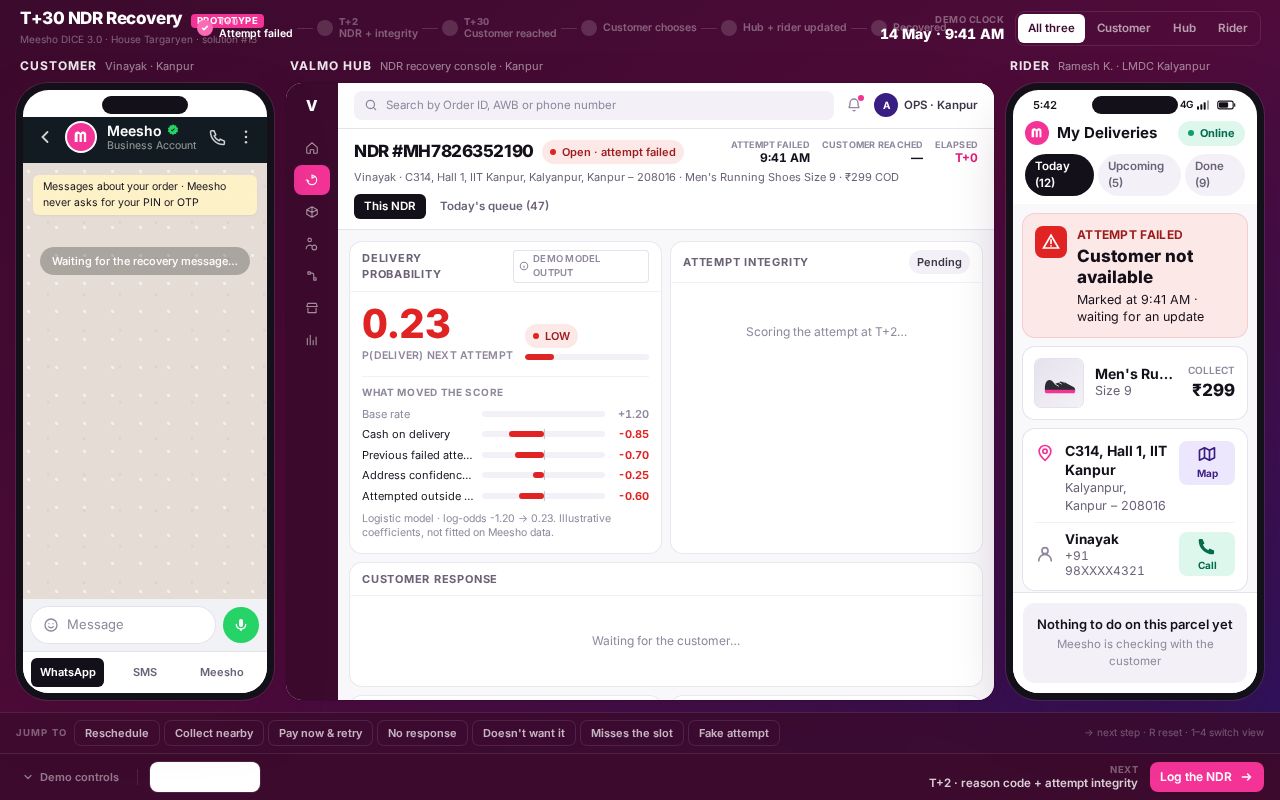
Task: Jump to the Fake attempt scenario
Action: coord(734,733)
